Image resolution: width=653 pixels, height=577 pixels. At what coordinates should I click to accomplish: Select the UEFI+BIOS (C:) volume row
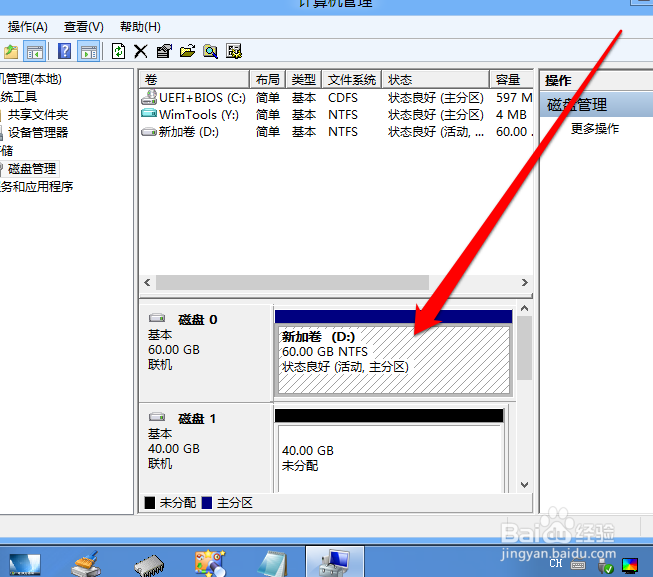[336, 98]
